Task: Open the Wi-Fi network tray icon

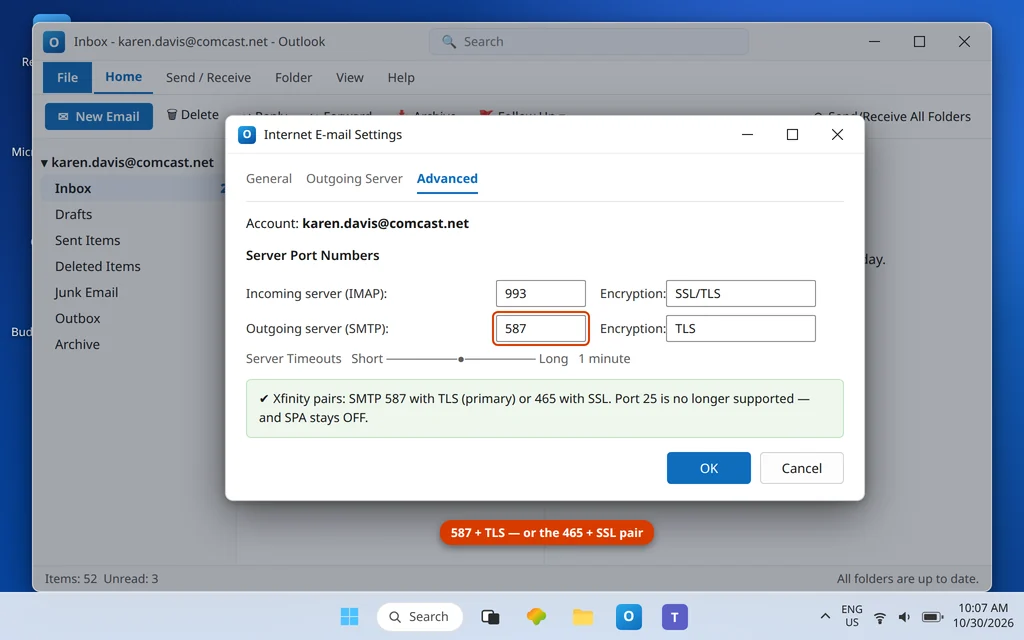Action: (x=880, y=617)
